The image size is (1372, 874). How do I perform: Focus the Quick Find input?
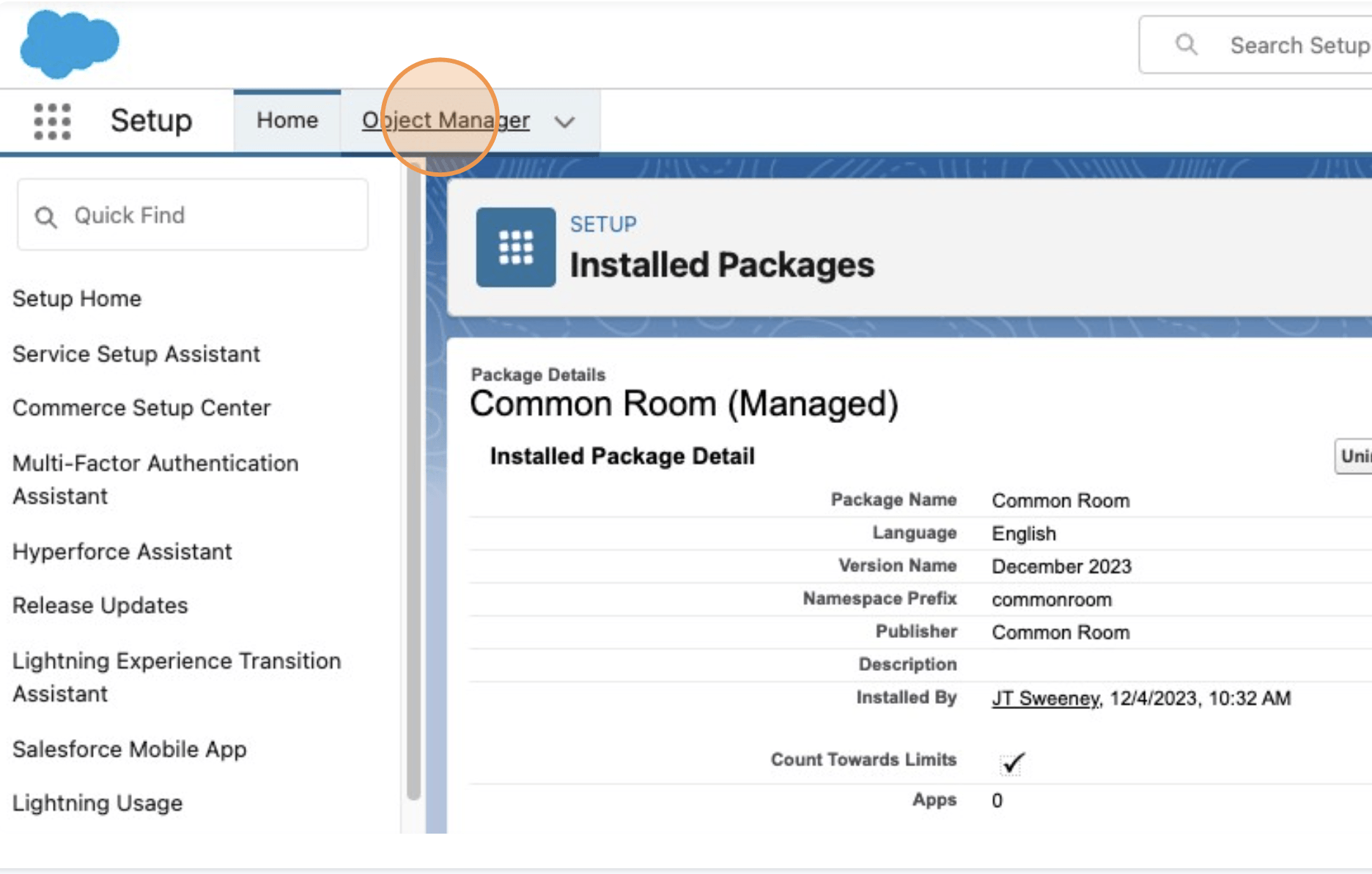tap(193, 215)
